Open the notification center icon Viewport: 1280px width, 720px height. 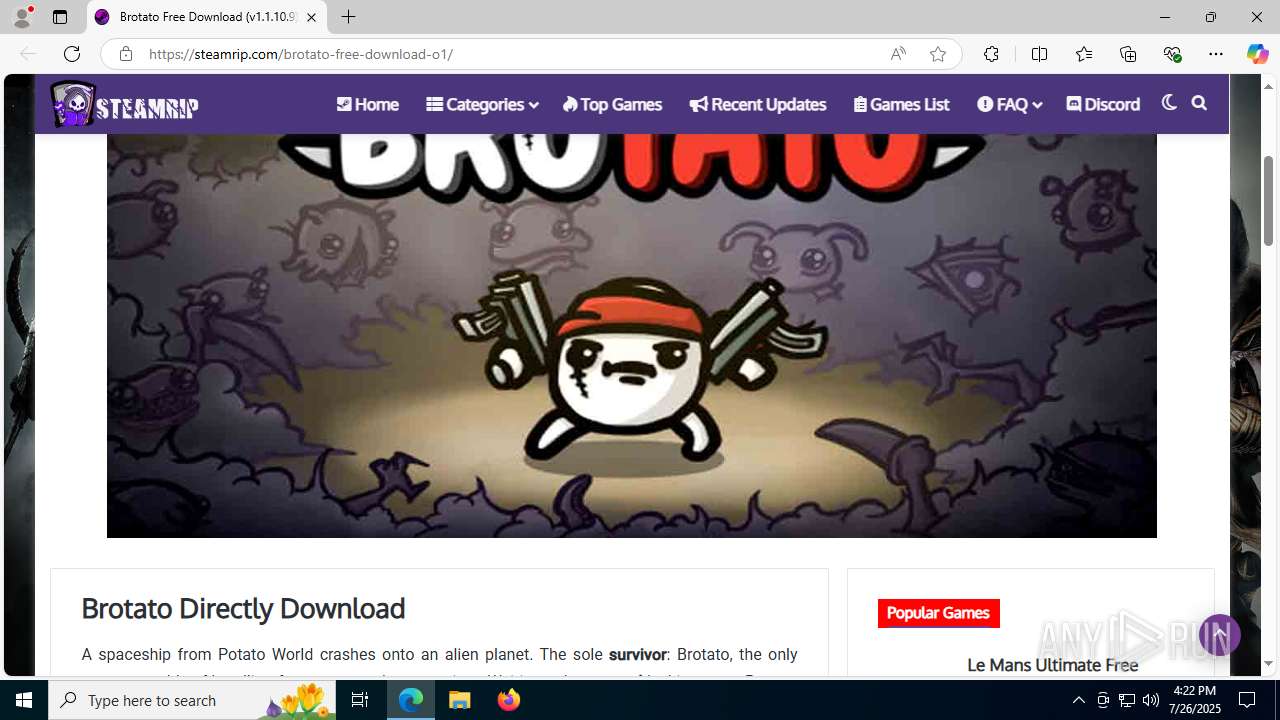pyautogui.click(x=1247, y=700)
